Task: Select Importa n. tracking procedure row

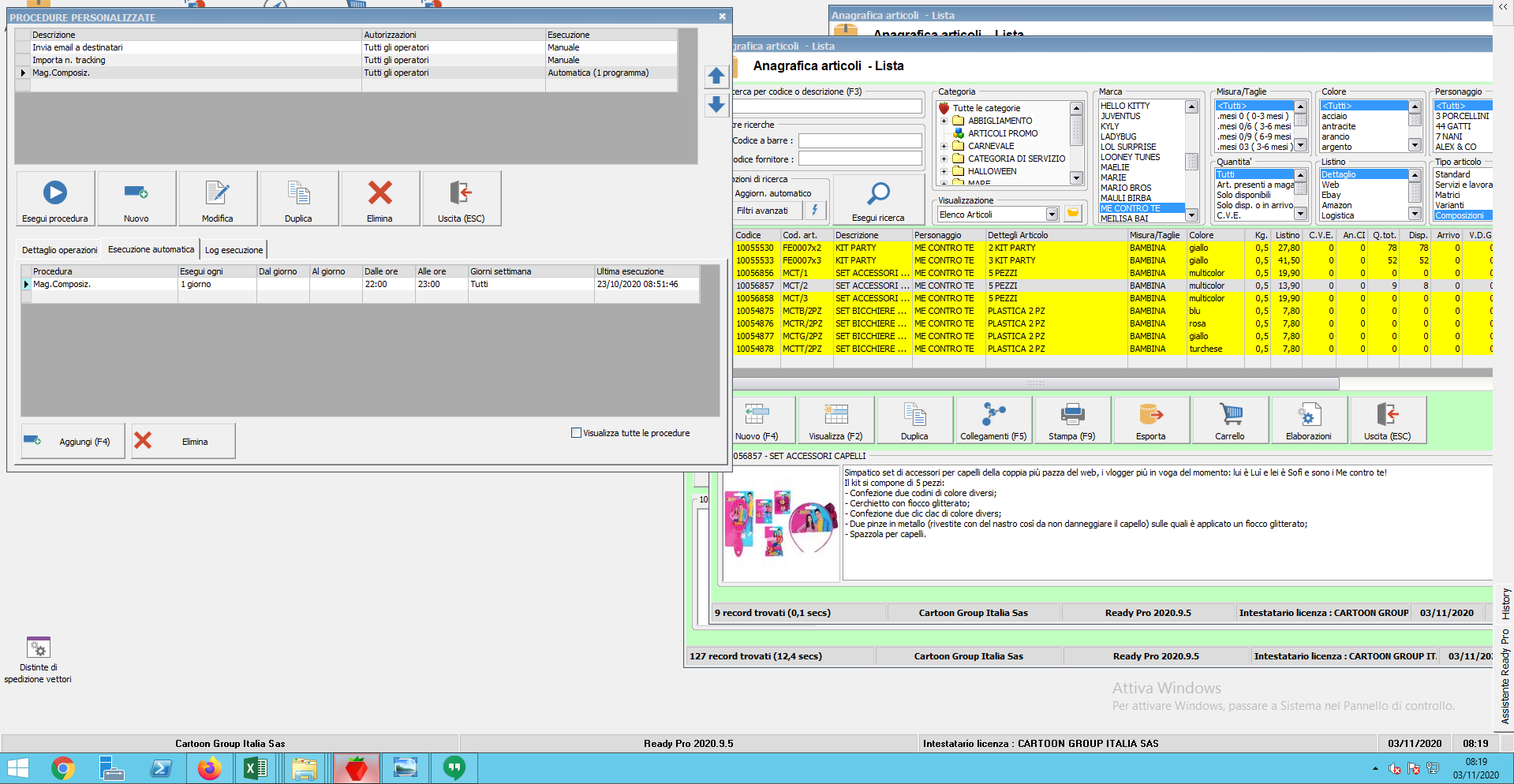Action: coord(346,60)
